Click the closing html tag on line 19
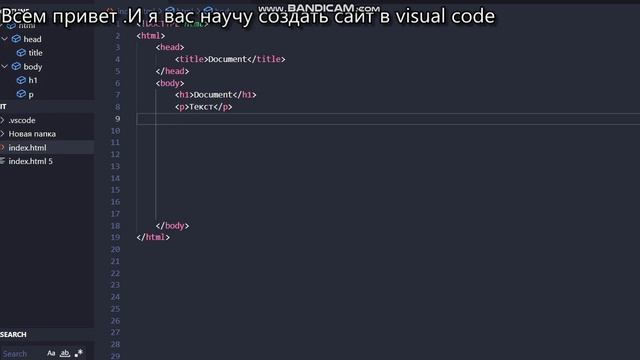Image resolution: width=640 pixels, height=360 pixels. [x=153, y=237]
